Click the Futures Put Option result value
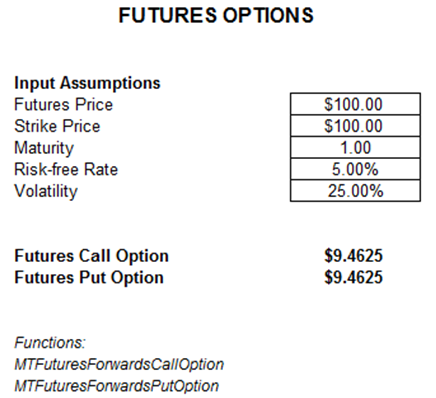436x398 pixels. [x=353, y=277]
